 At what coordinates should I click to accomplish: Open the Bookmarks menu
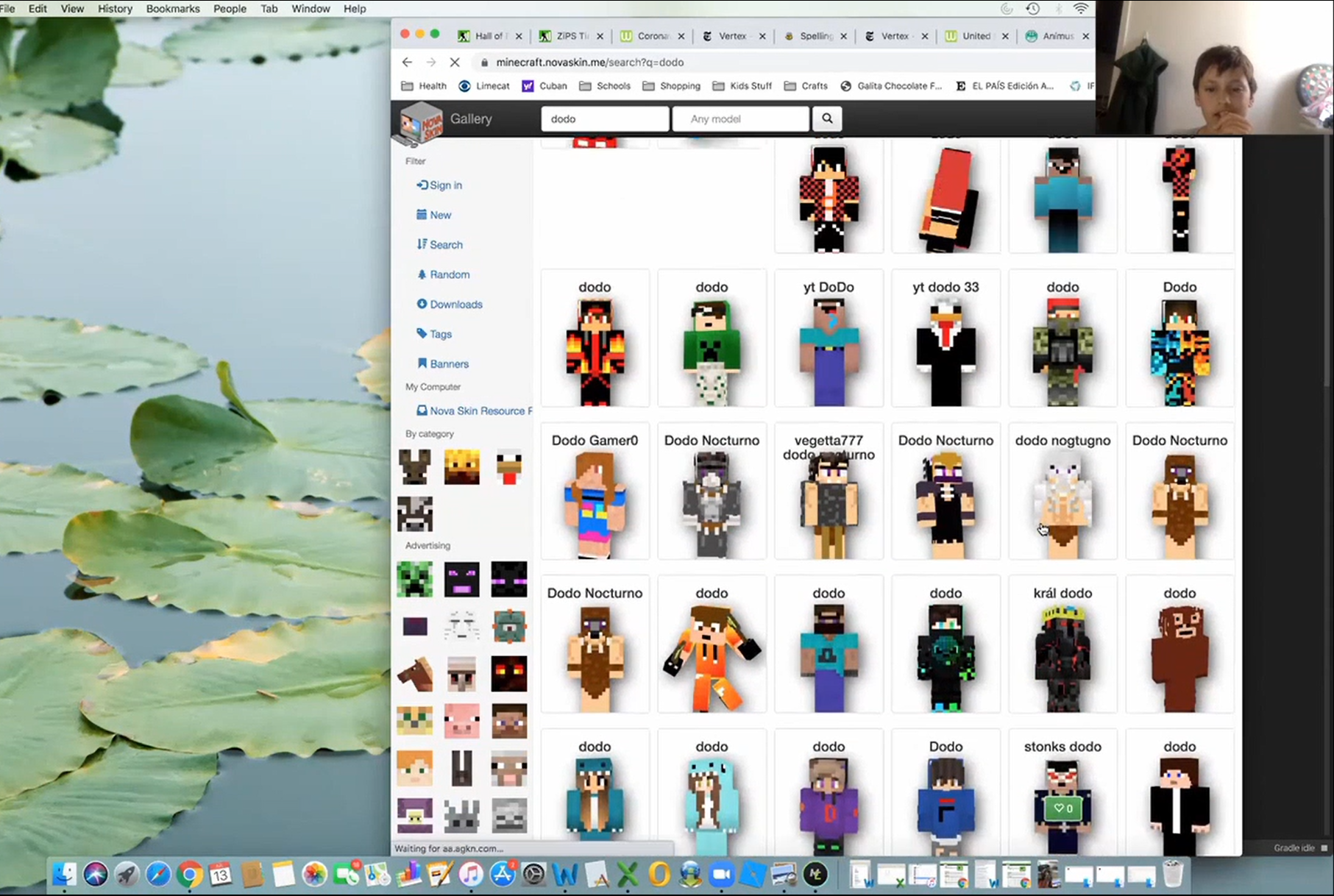[x=173, y=9]
